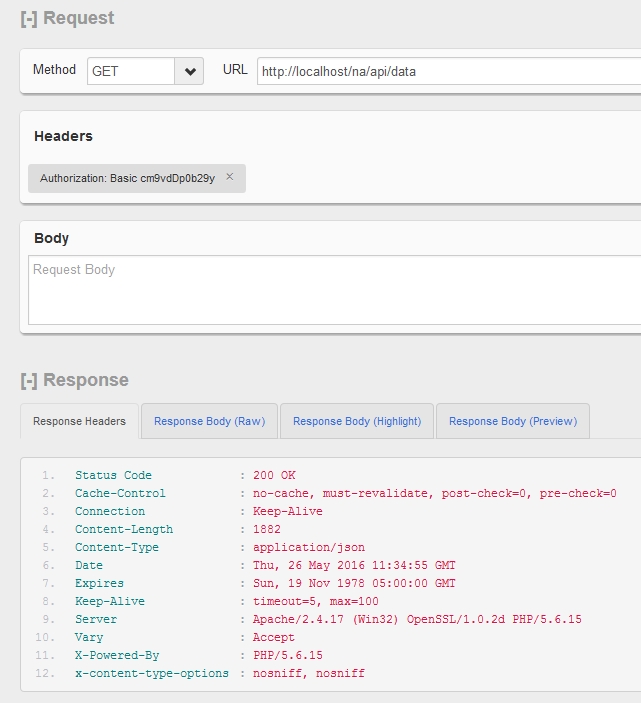Click the 'timeout=5, max=100' value

(x=316, y=601)
